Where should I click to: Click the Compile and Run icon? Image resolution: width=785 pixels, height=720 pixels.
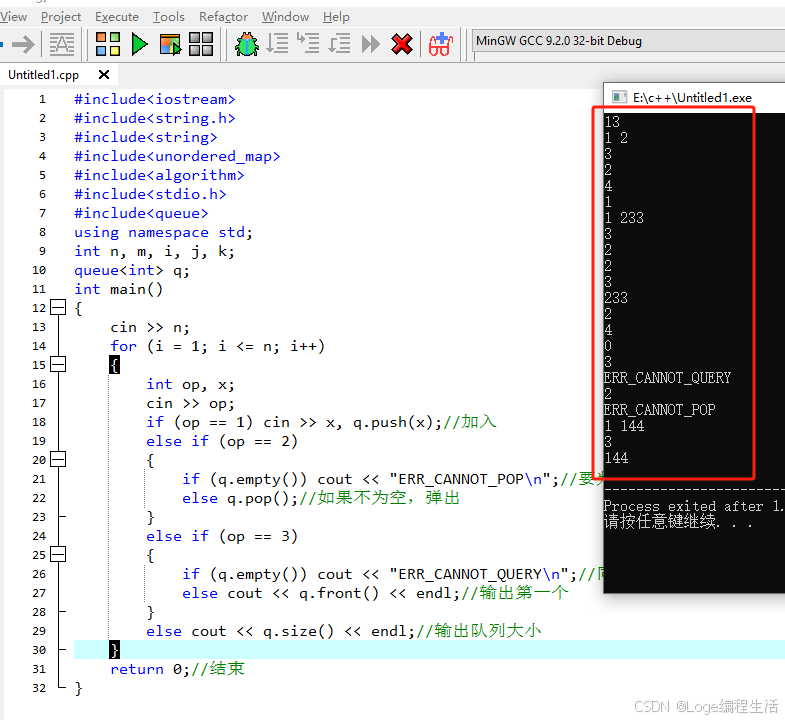click(x=170, y=44)
